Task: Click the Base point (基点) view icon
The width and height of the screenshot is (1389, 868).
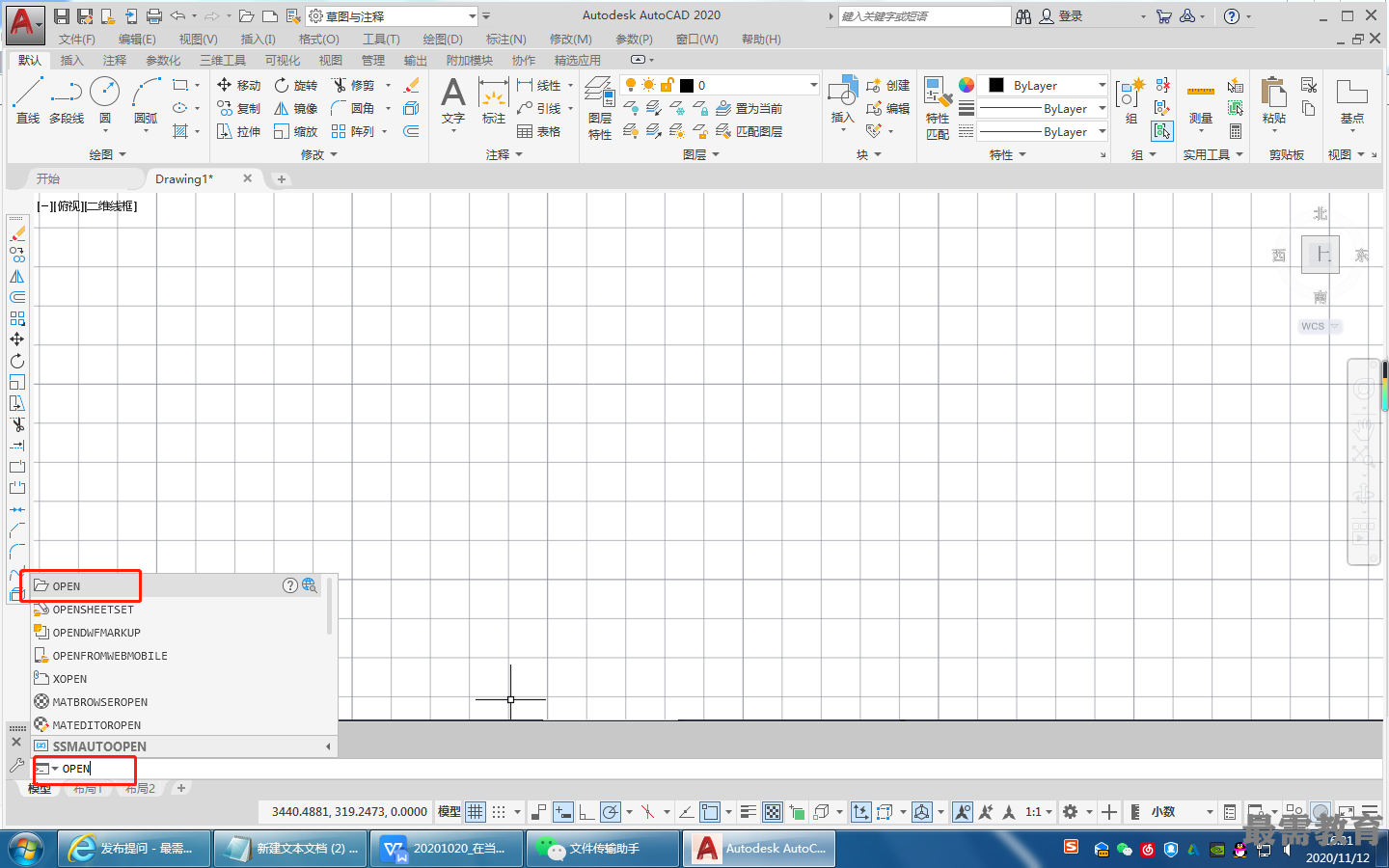Action: point(1352,101)
